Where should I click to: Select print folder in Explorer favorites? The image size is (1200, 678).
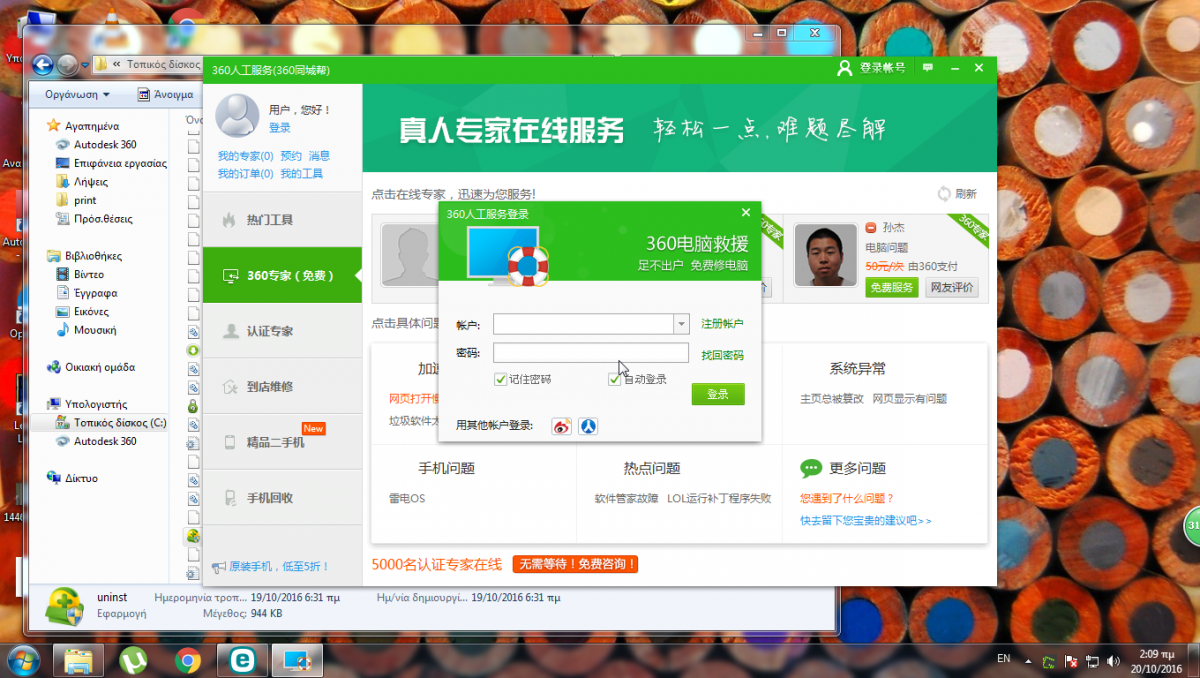(77, 200)
